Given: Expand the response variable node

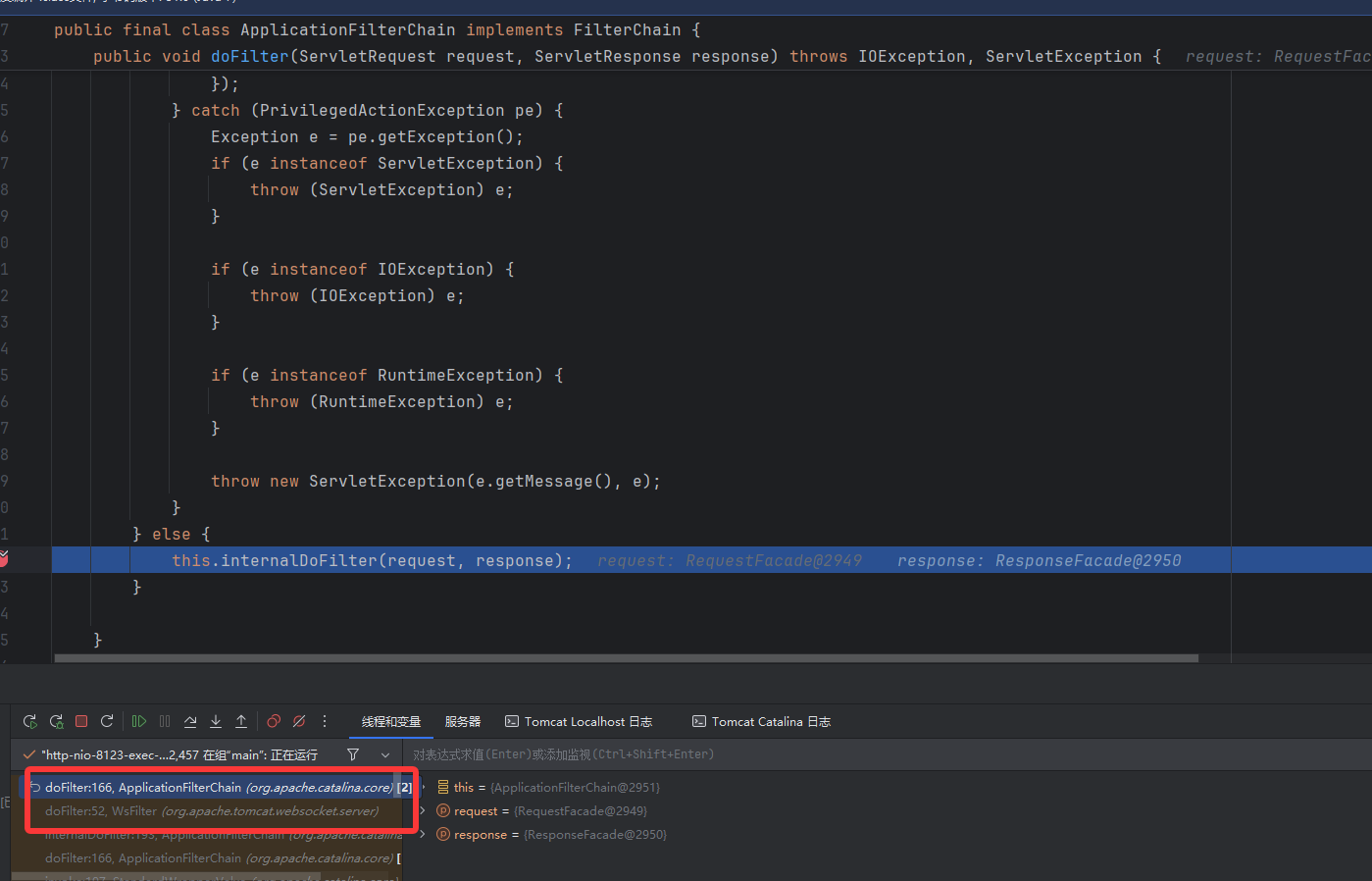Looking at the screenshot, I should pyautogui.click(x=423, y=835).
